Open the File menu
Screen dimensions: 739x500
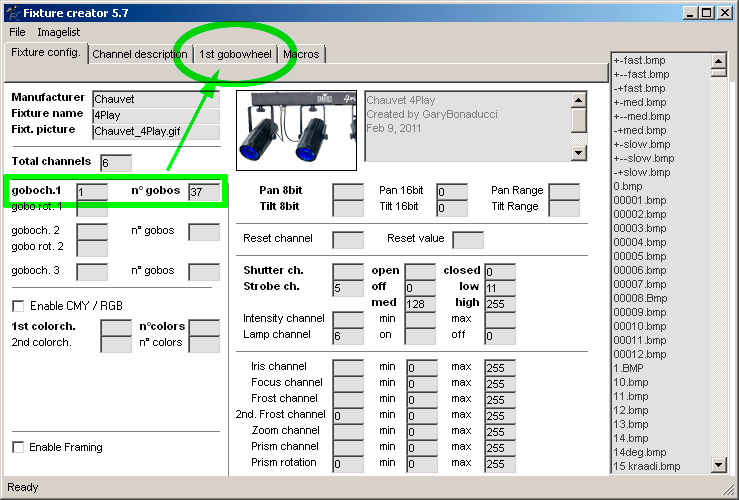[x=17, y=32]
